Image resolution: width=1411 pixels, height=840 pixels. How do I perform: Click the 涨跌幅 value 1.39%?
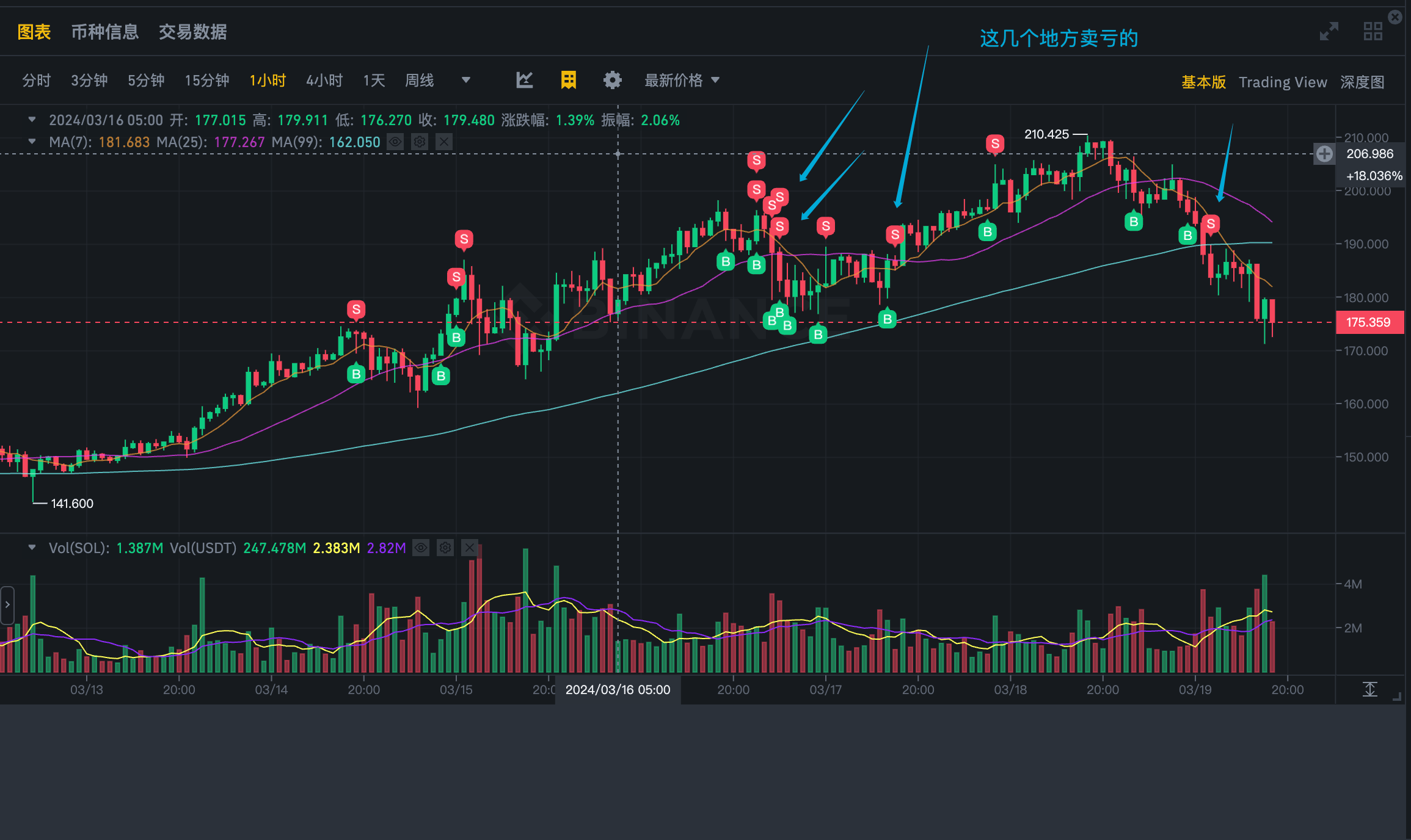(x=575, y=120)
